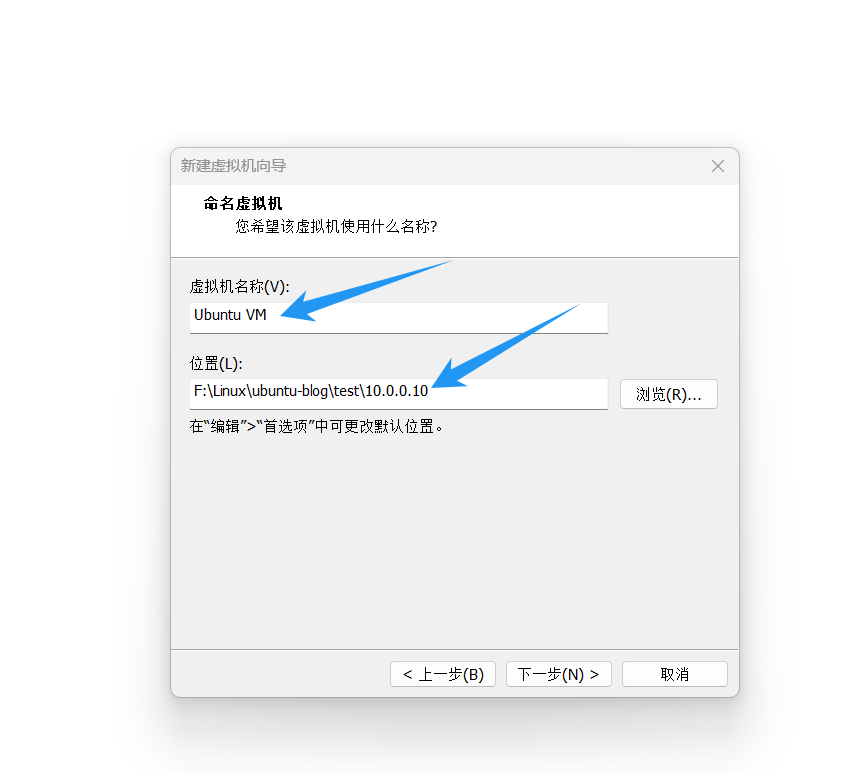This screenshot has width=857, height=774.
Task: Select the virtual machine name field
Action: point(398,317)
